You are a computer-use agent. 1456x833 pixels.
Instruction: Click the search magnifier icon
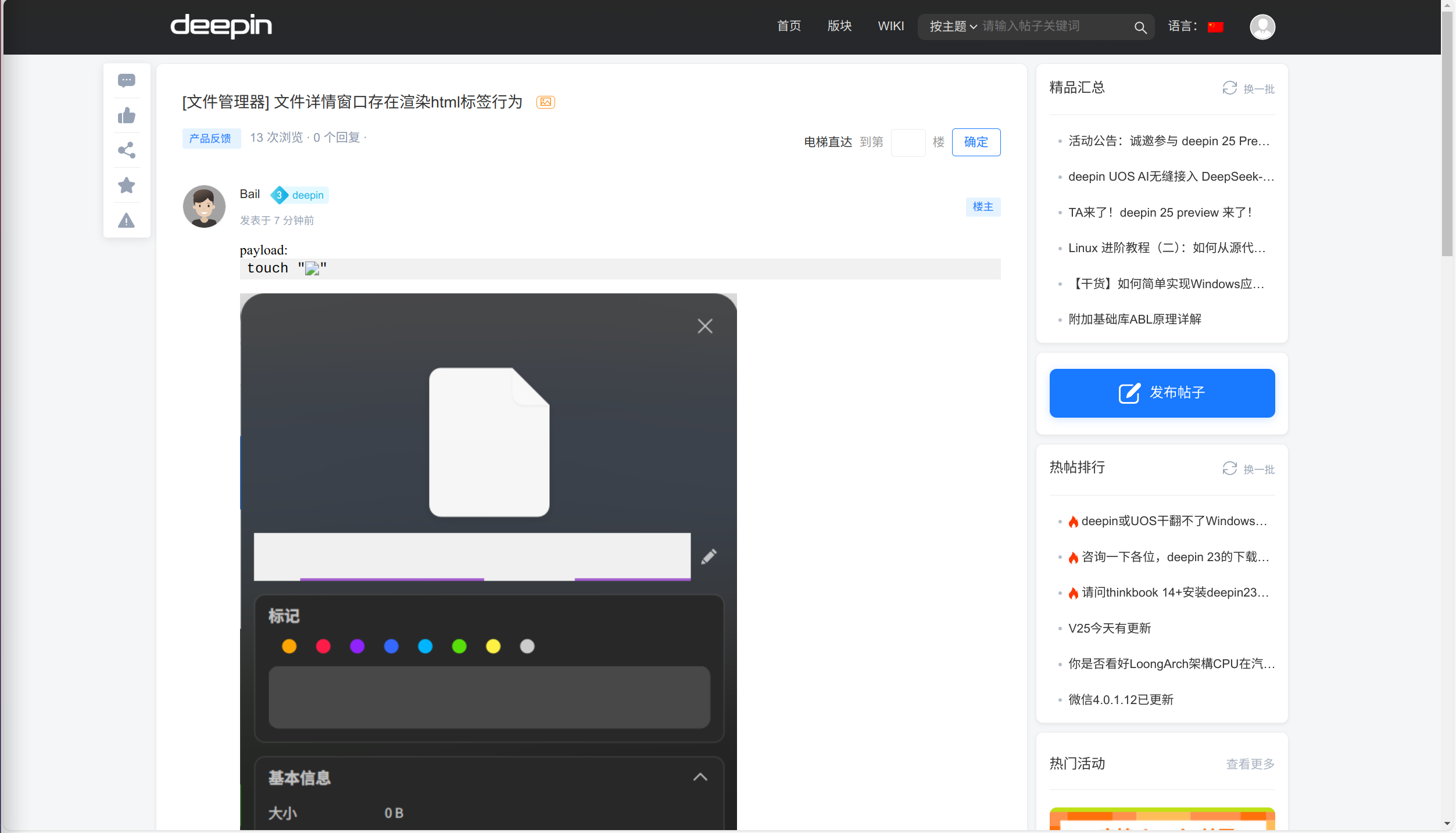click(x=1140, y=27)
